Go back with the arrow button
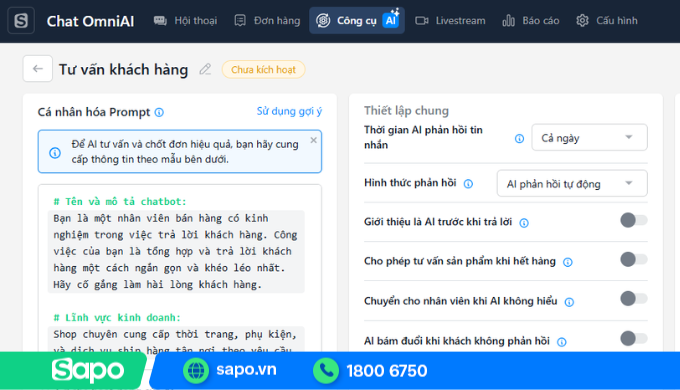Viewport: 680px width, 390px height. [38, 69]
